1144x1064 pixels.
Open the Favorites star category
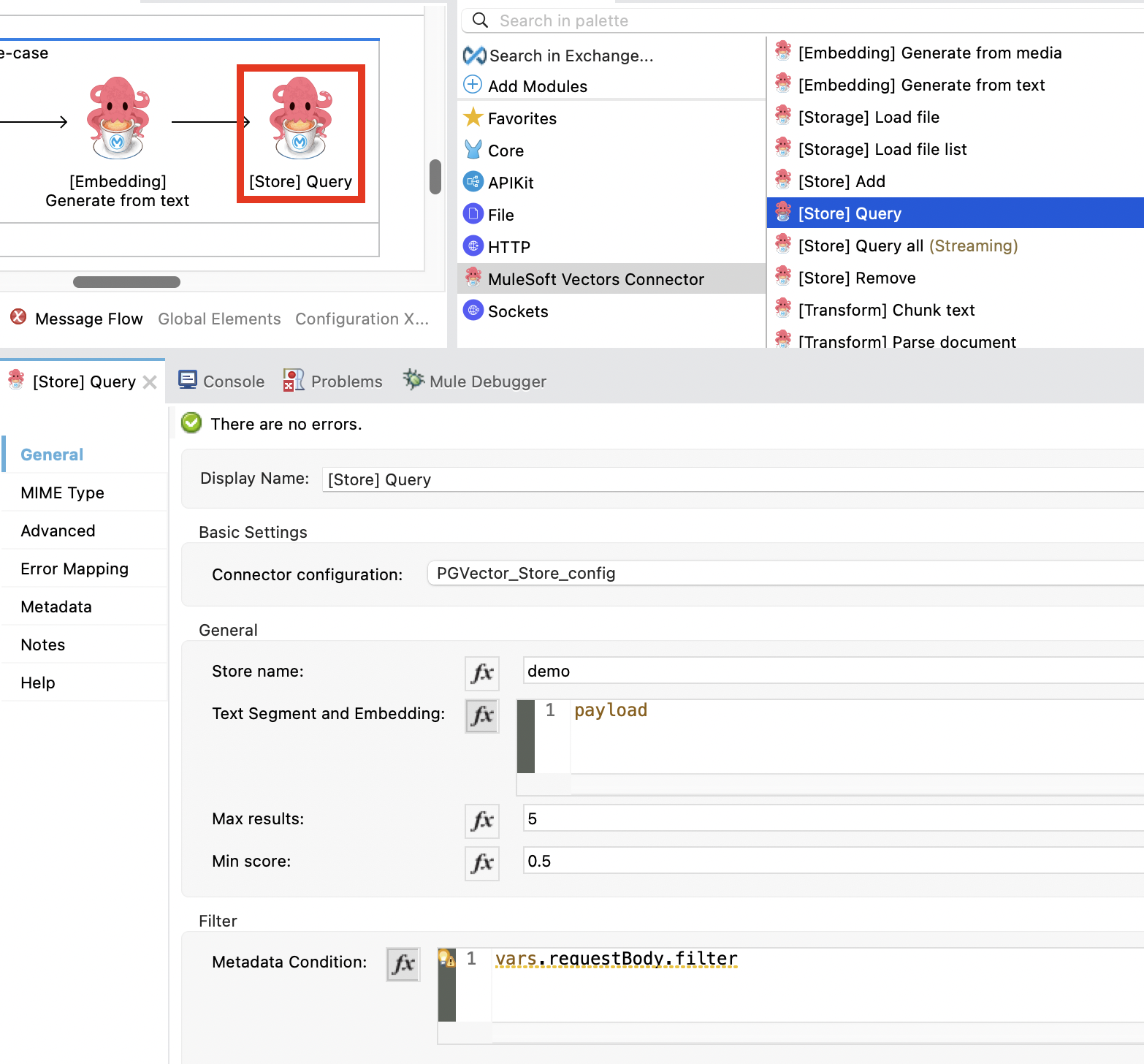pos(473,117)
